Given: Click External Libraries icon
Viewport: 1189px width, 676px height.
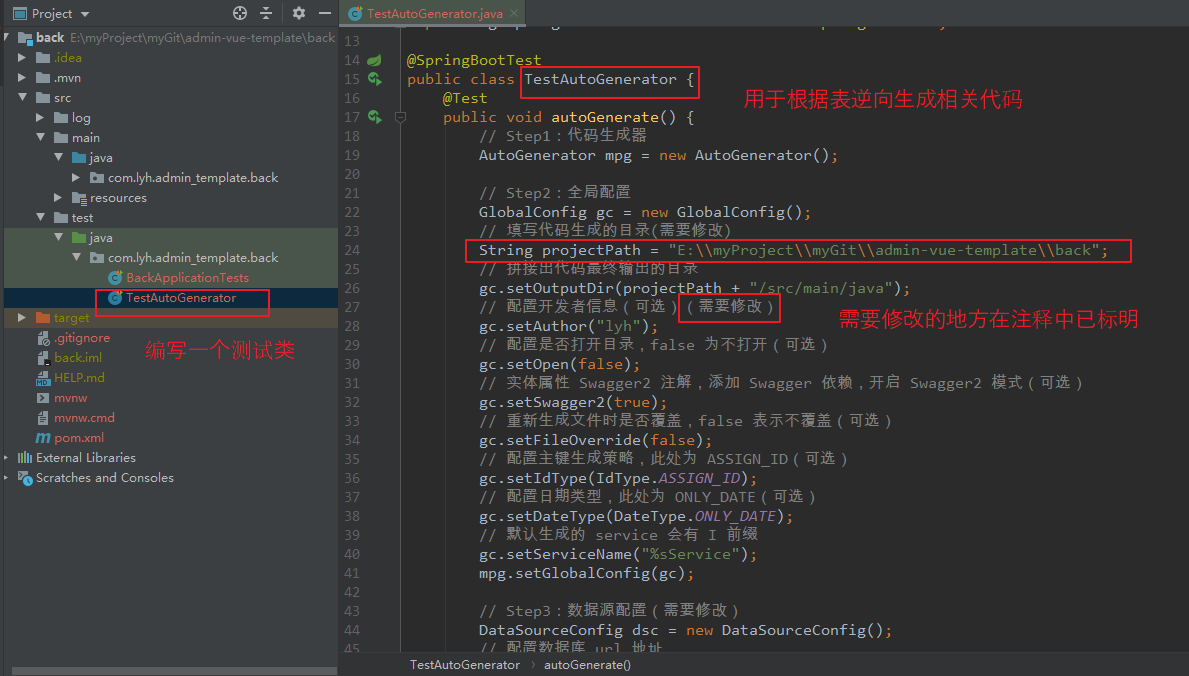Looking at the screenshot, I should pos(25,457).
